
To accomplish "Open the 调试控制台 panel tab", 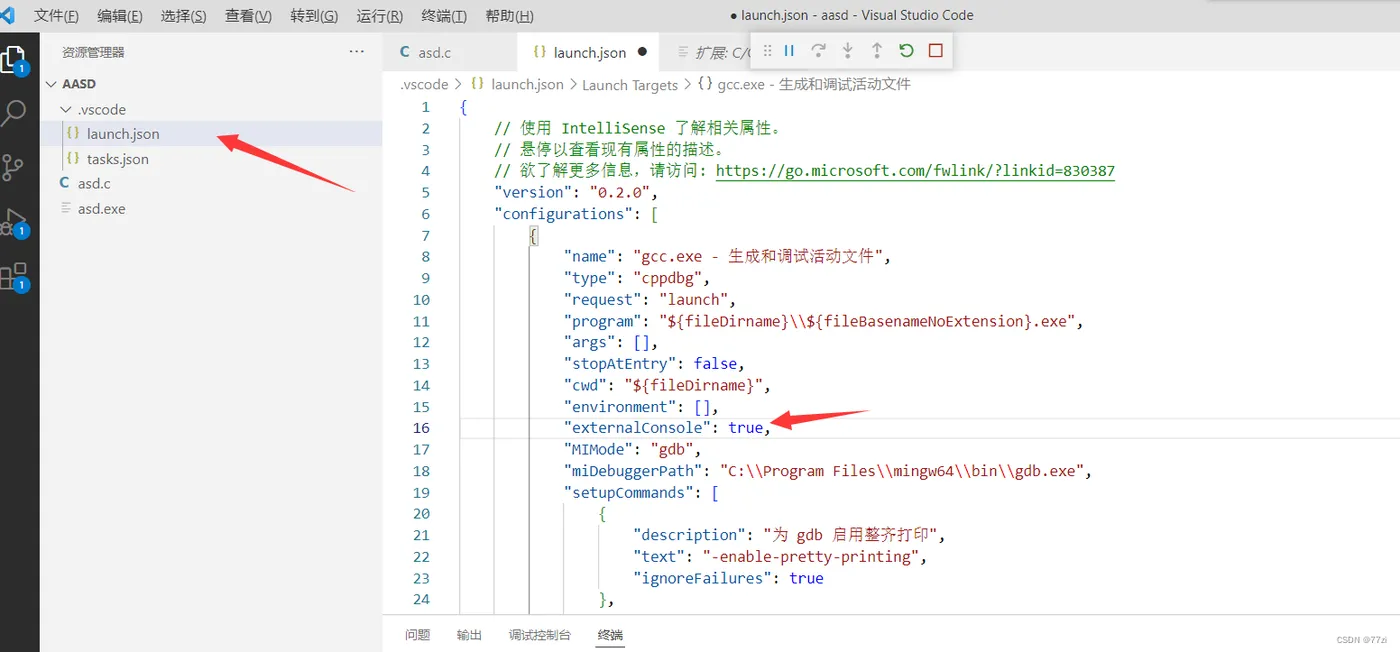I will [x=540, y=635].
